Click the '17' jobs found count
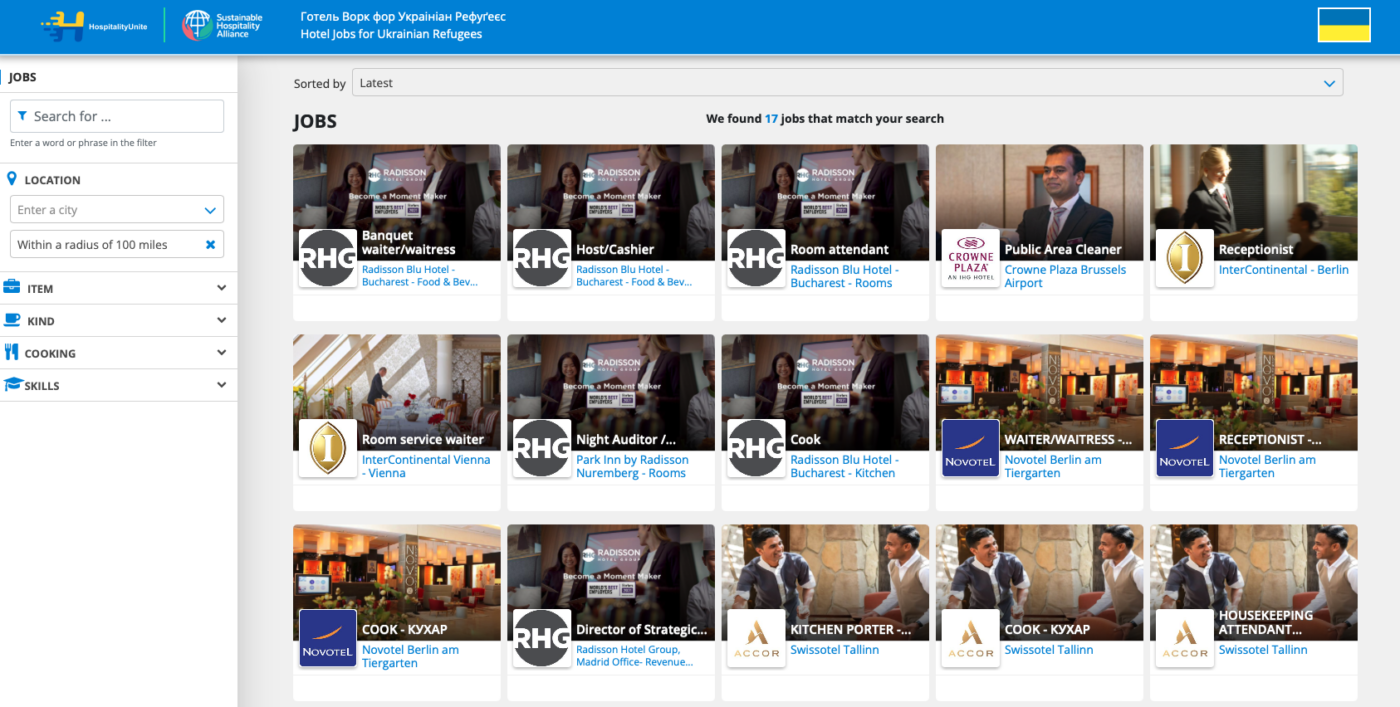The width and height of the screenshot is (1400, 707). point(771,118)
